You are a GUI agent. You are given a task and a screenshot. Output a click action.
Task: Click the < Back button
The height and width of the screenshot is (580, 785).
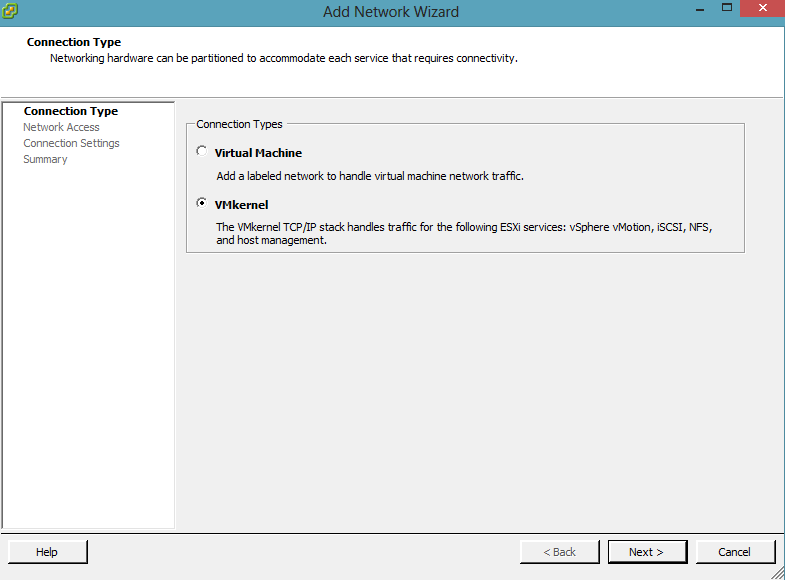(560, 552)
